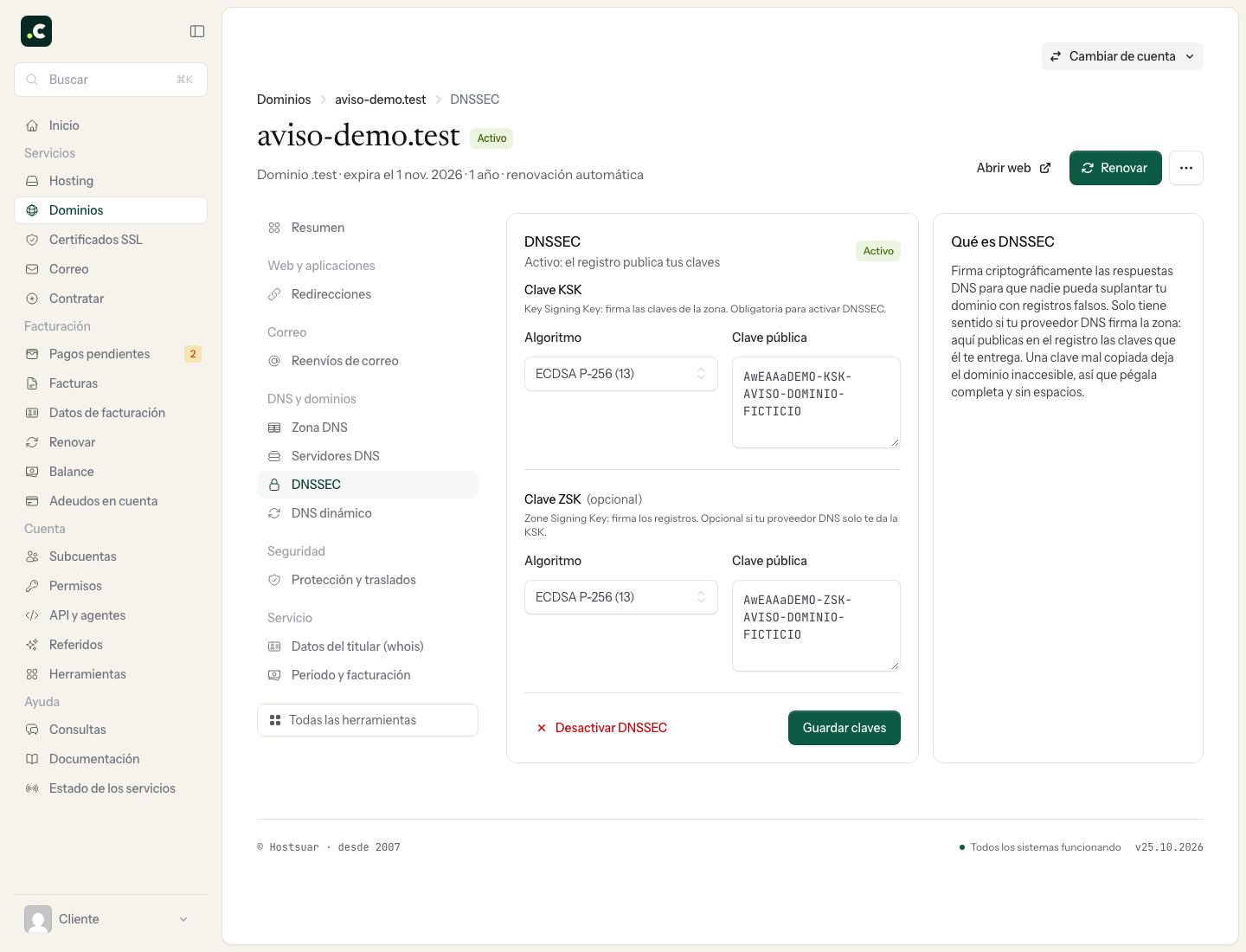The height and width of the screenshot is (952, 1246).
Task: Open the KSK Algoritmo dropdown
Action: (621, 374)
